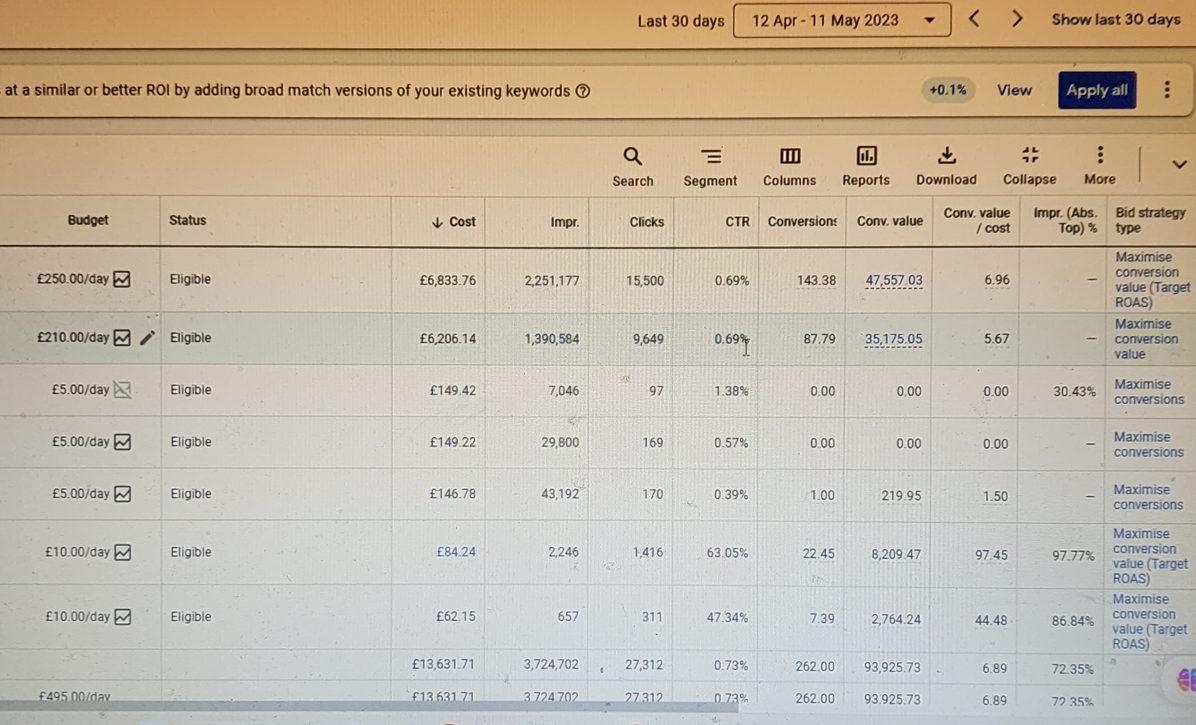Sort by the Clicks column header

pyautogui.click(x=646, y=222)
